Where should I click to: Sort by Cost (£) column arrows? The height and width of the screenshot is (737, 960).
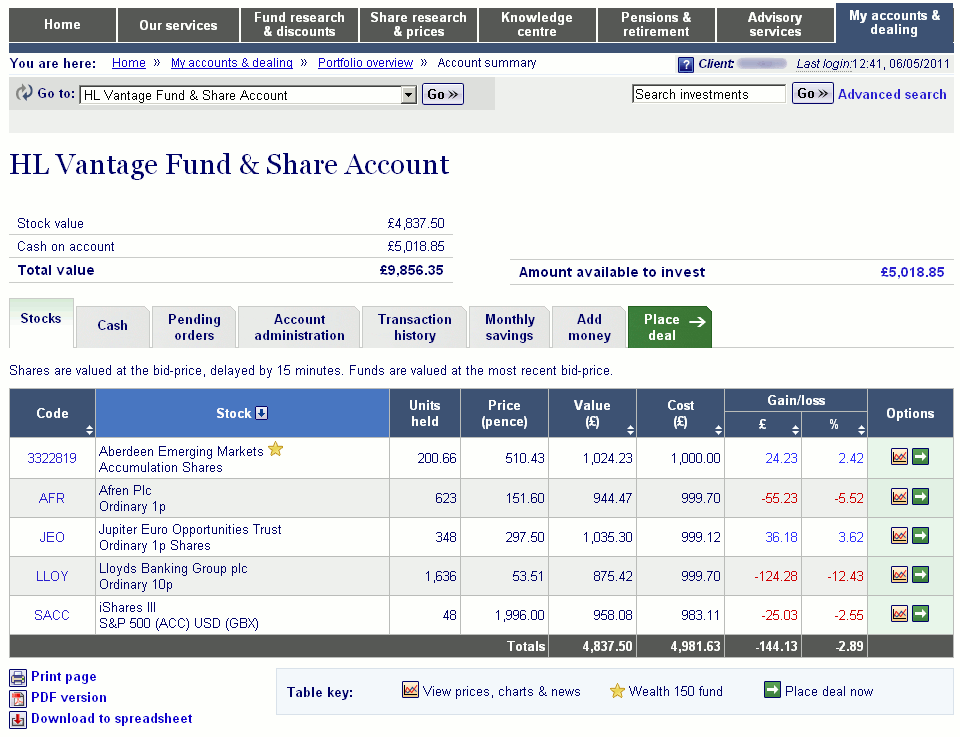tap(718, 430)
